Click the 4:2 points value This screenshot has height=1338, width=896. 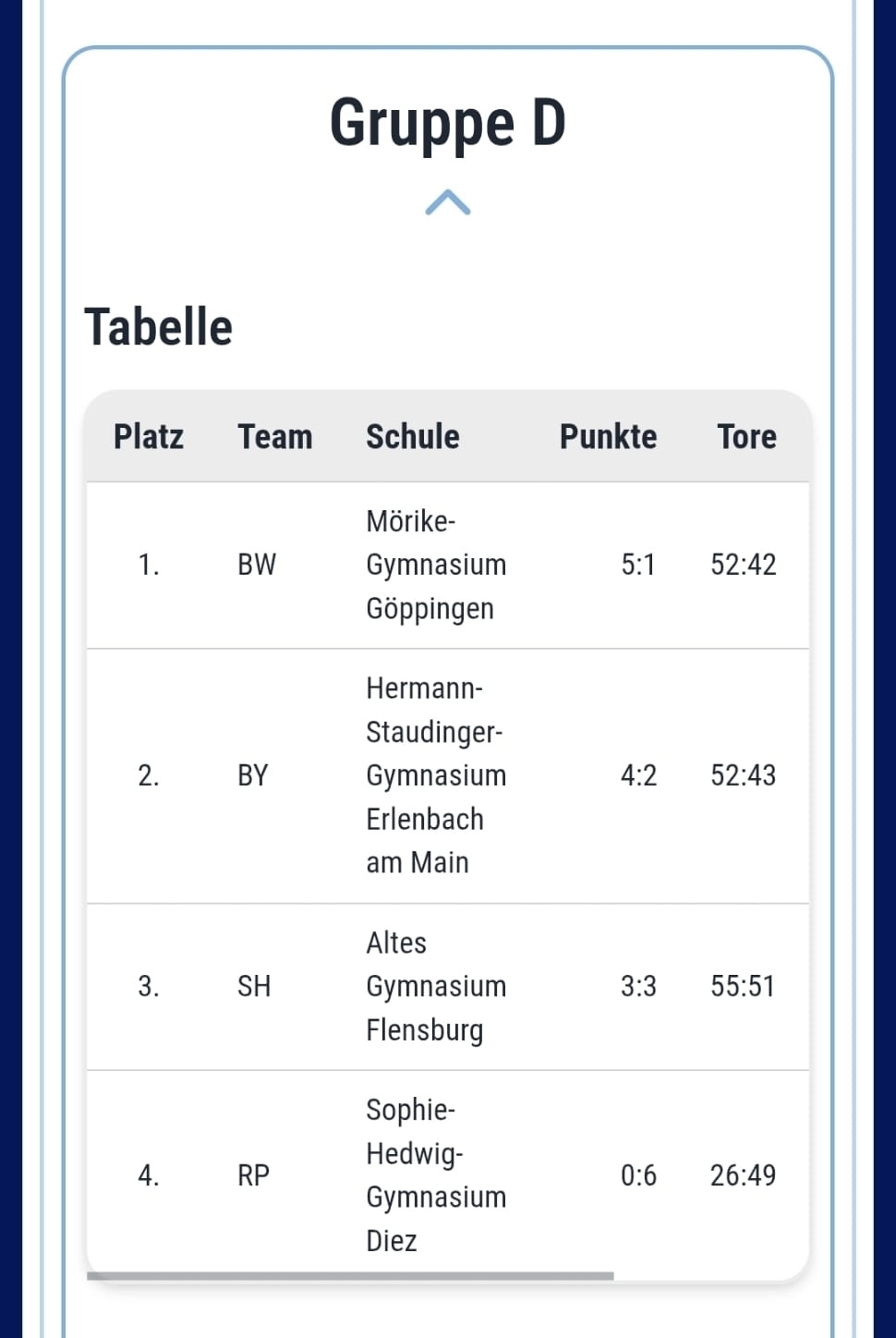click(638, 775)
